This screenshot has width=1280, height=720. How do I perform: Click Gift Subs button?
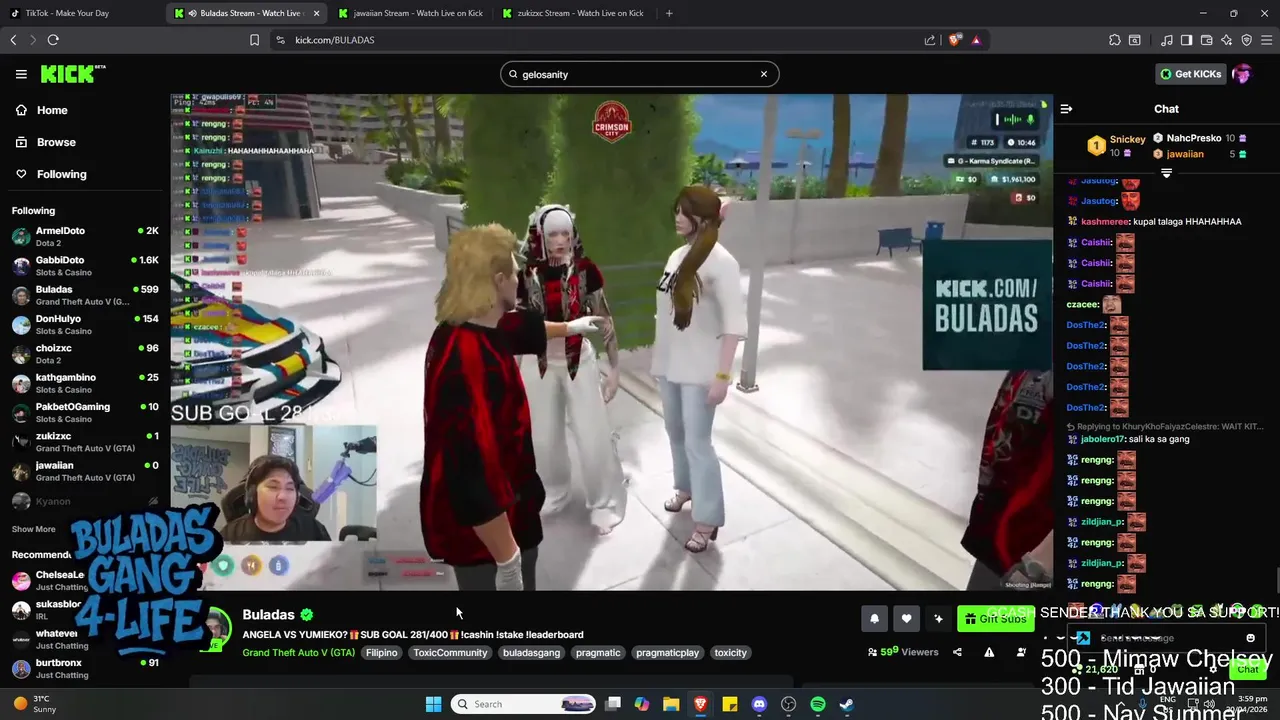point(994,619)
